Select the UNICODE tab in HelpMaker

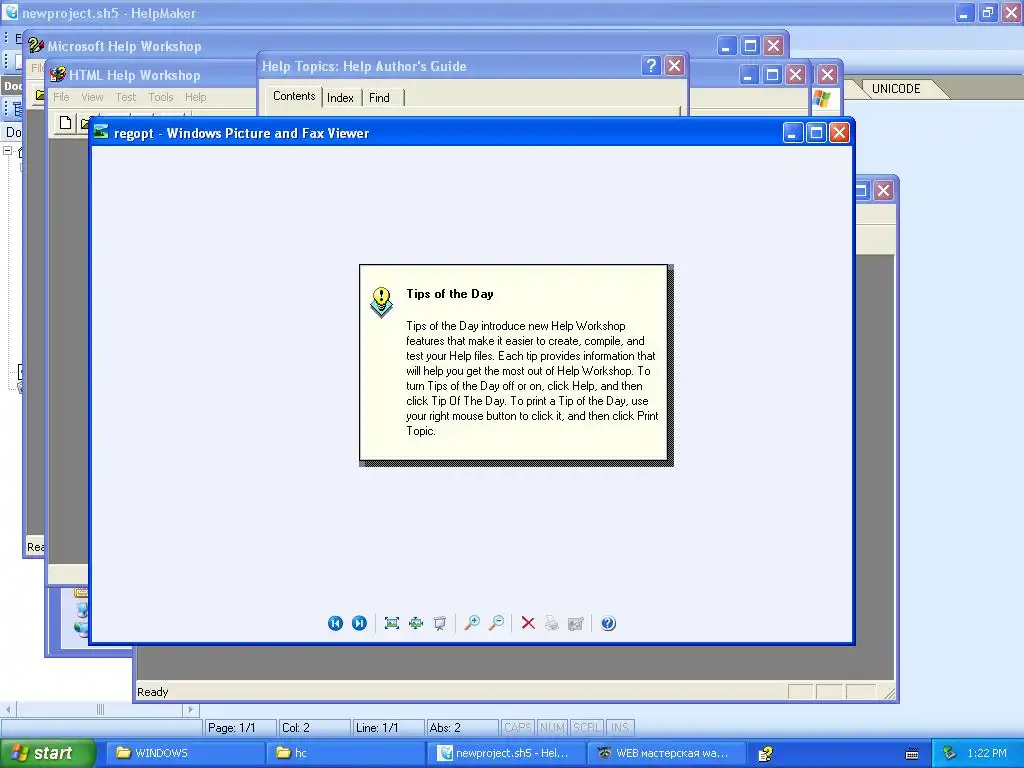coord(896,89)
